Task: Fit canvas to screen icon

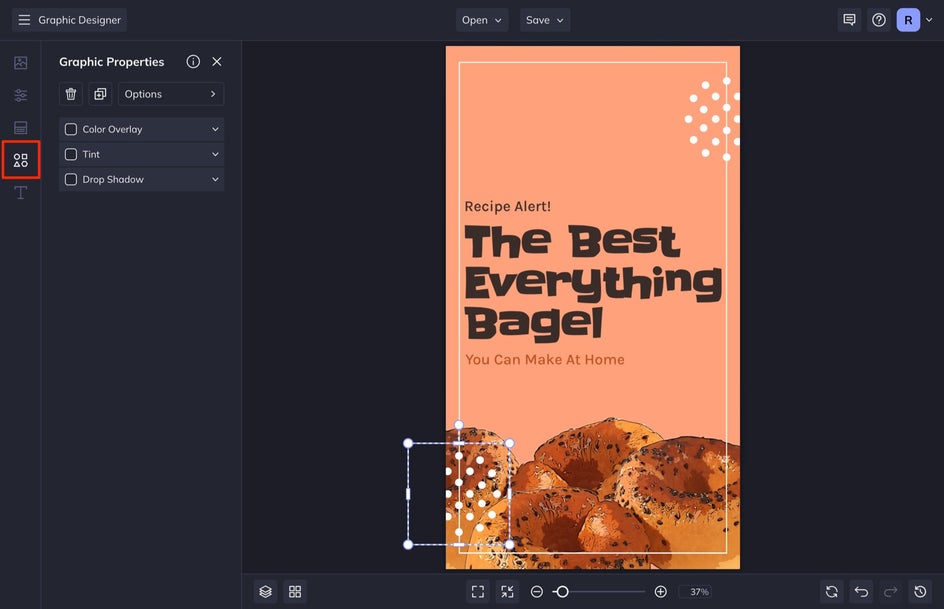Action: [x=478, y=592]
